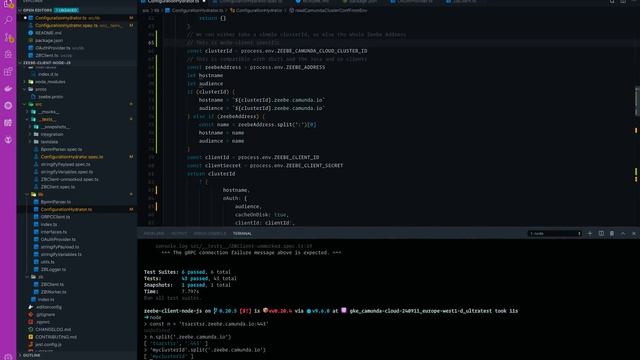Expand the __snapshots__ folder
This screenshot has width=640, height=360.
[56, 127]
